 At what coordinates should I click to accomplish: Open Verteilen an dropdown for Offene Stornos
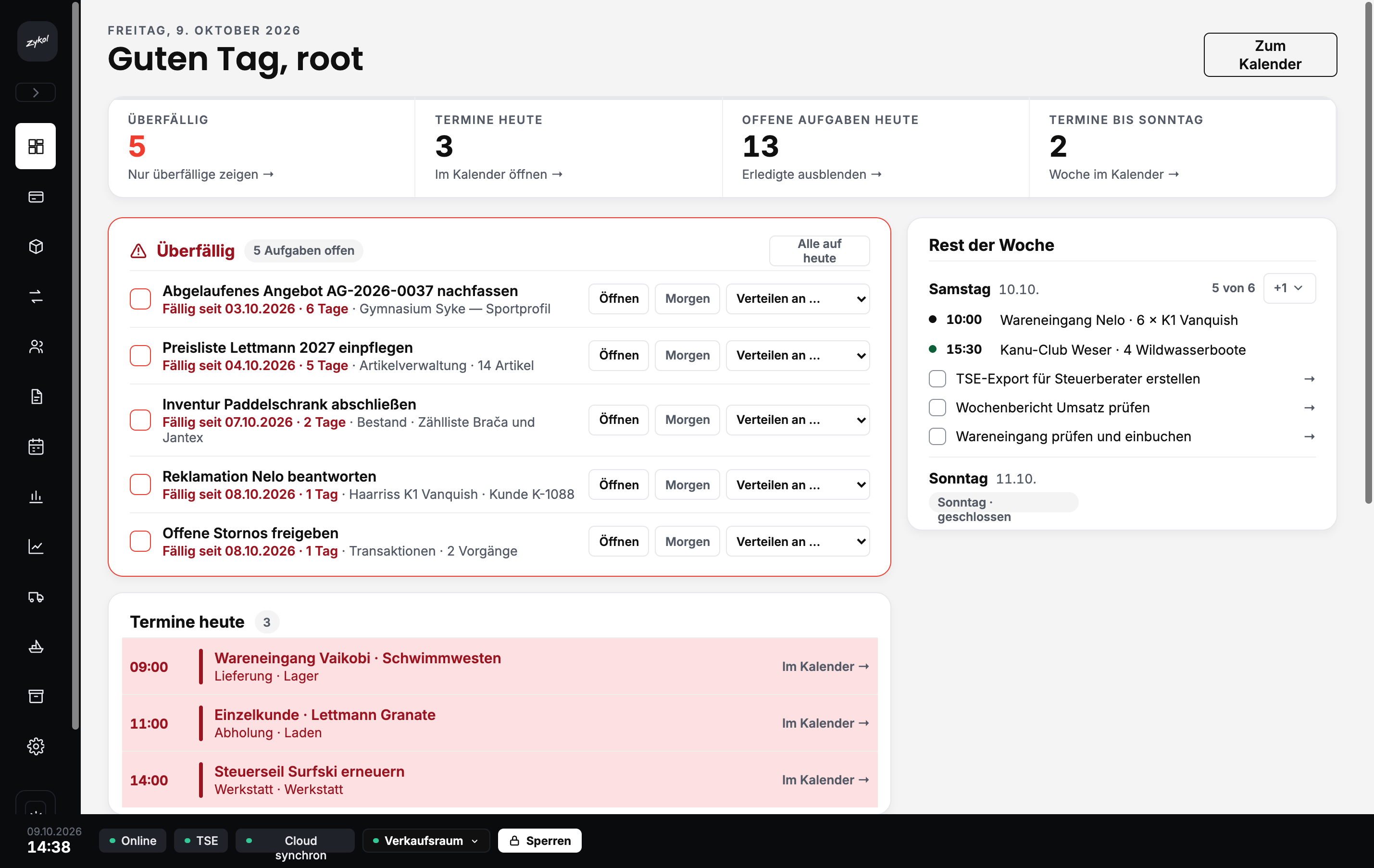tap(797, 541)
